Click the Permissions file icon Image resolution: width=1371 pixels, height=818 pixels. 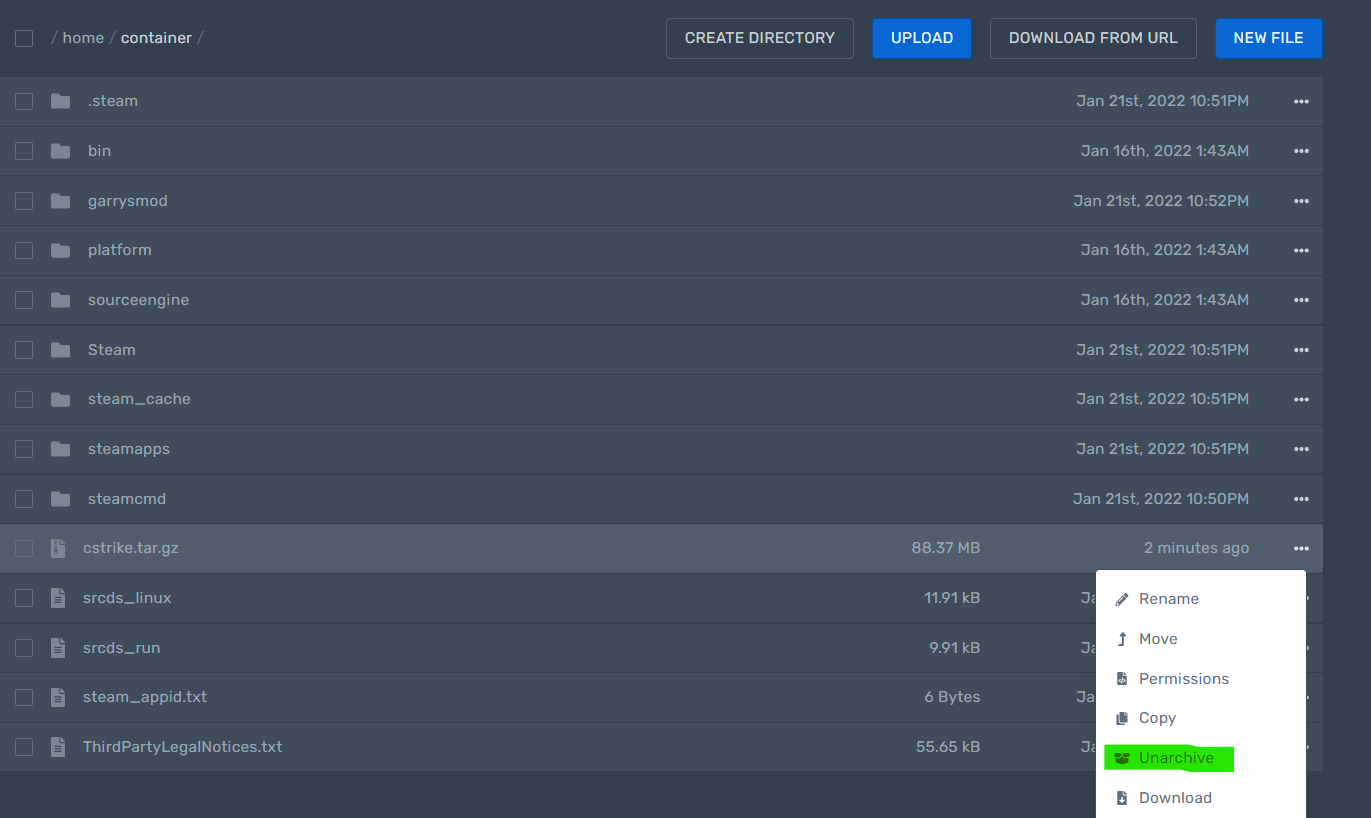1123,678
